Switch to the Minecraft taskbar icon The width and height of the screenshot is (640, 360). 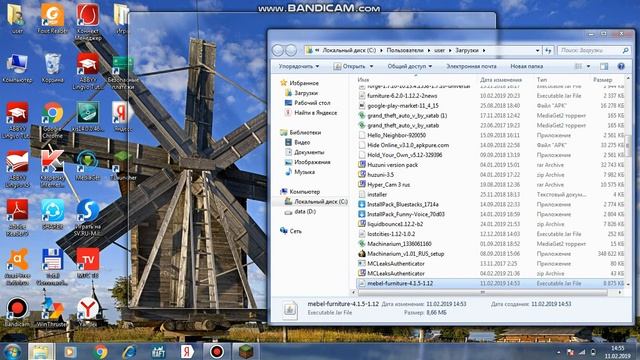pyautogui.click(x=246, y=351)
